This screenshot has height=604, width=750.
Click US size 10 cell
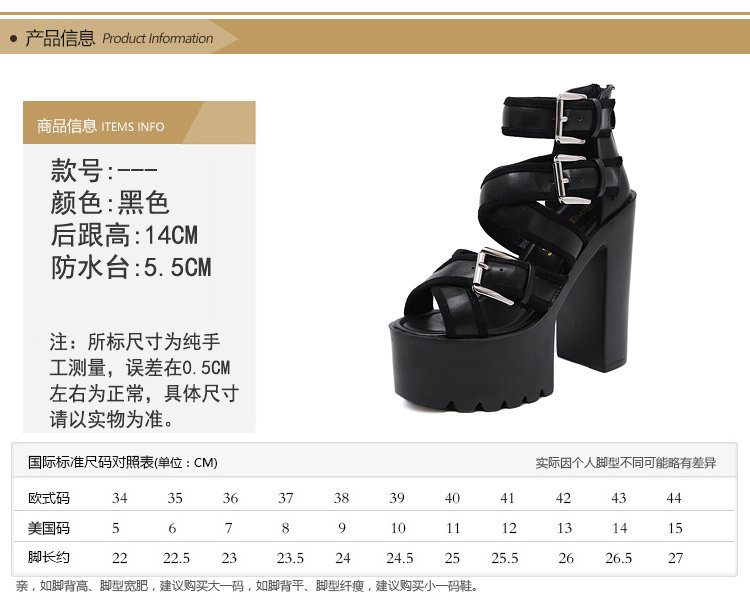pyautogui.click(x=398, y=528)
